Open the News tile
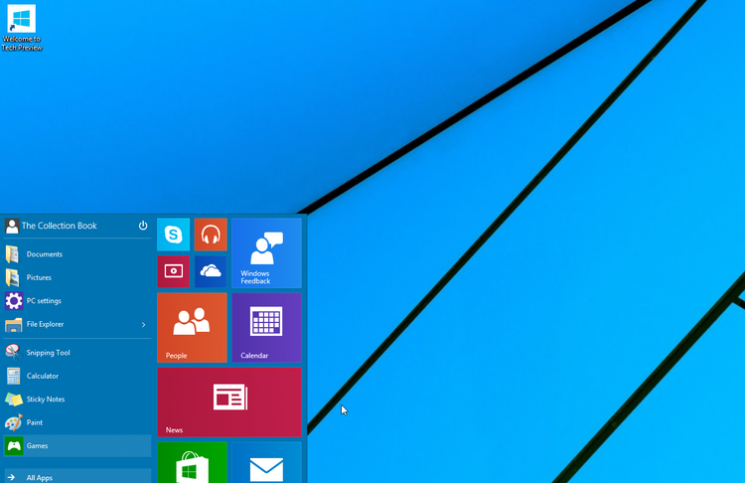 coord(229,402)
